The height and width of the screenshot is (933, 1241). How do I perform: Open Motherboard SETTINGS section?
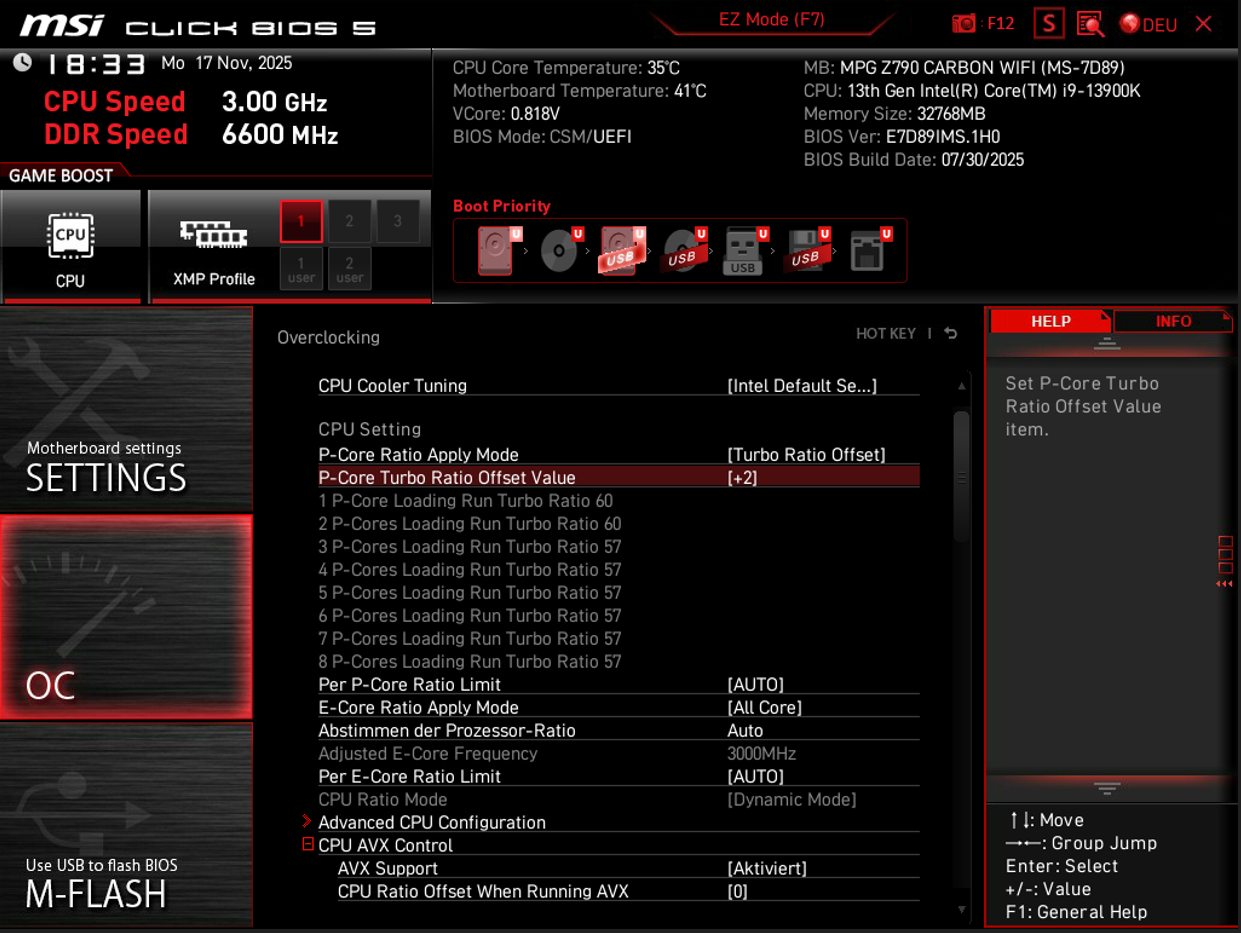click(126, 410)
